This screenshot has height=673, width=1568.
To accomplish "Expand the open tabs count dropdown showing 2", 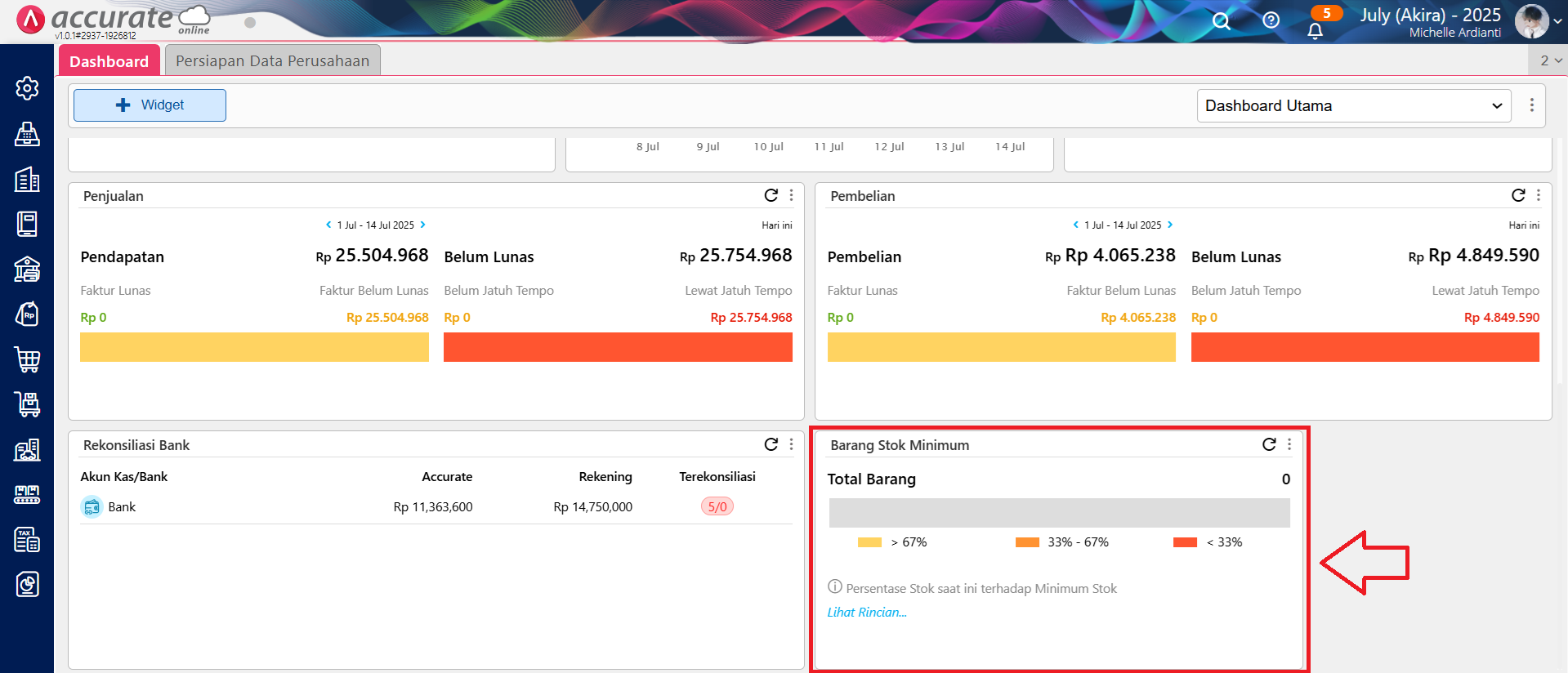I will (1550, 60).
